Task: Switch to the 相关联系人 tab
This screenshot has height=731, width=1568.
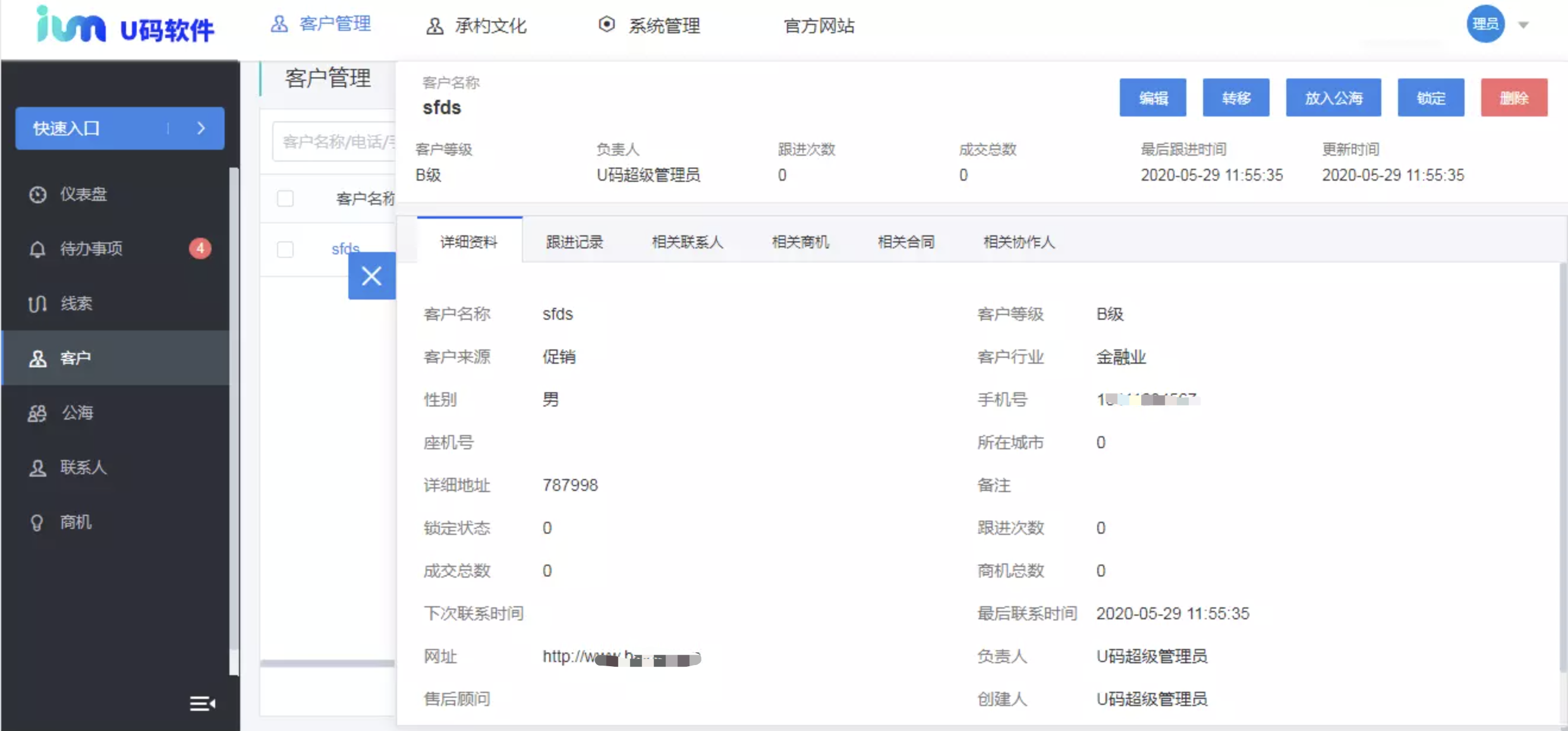Action: 687,242
